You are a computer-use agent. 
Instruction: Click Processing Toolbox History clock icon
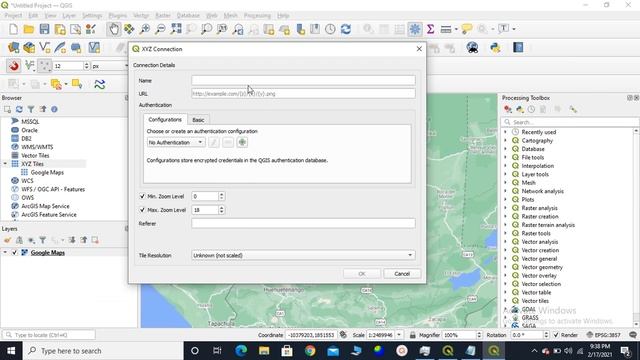[x=531, y=109]
